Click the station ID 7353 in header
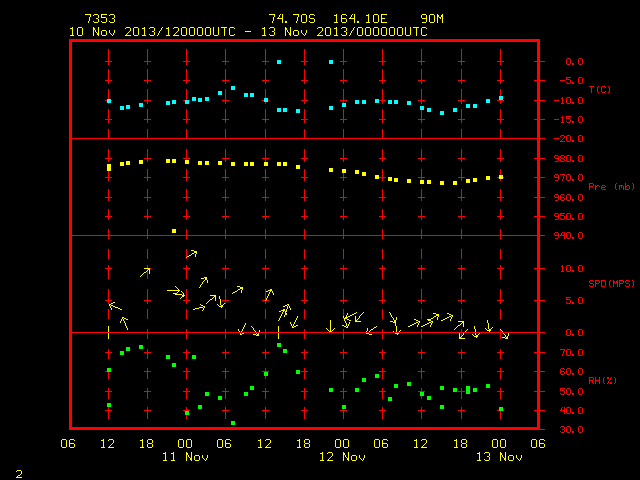Image resolution: width=640 pixels, height=480 pixels. (100, 19)
